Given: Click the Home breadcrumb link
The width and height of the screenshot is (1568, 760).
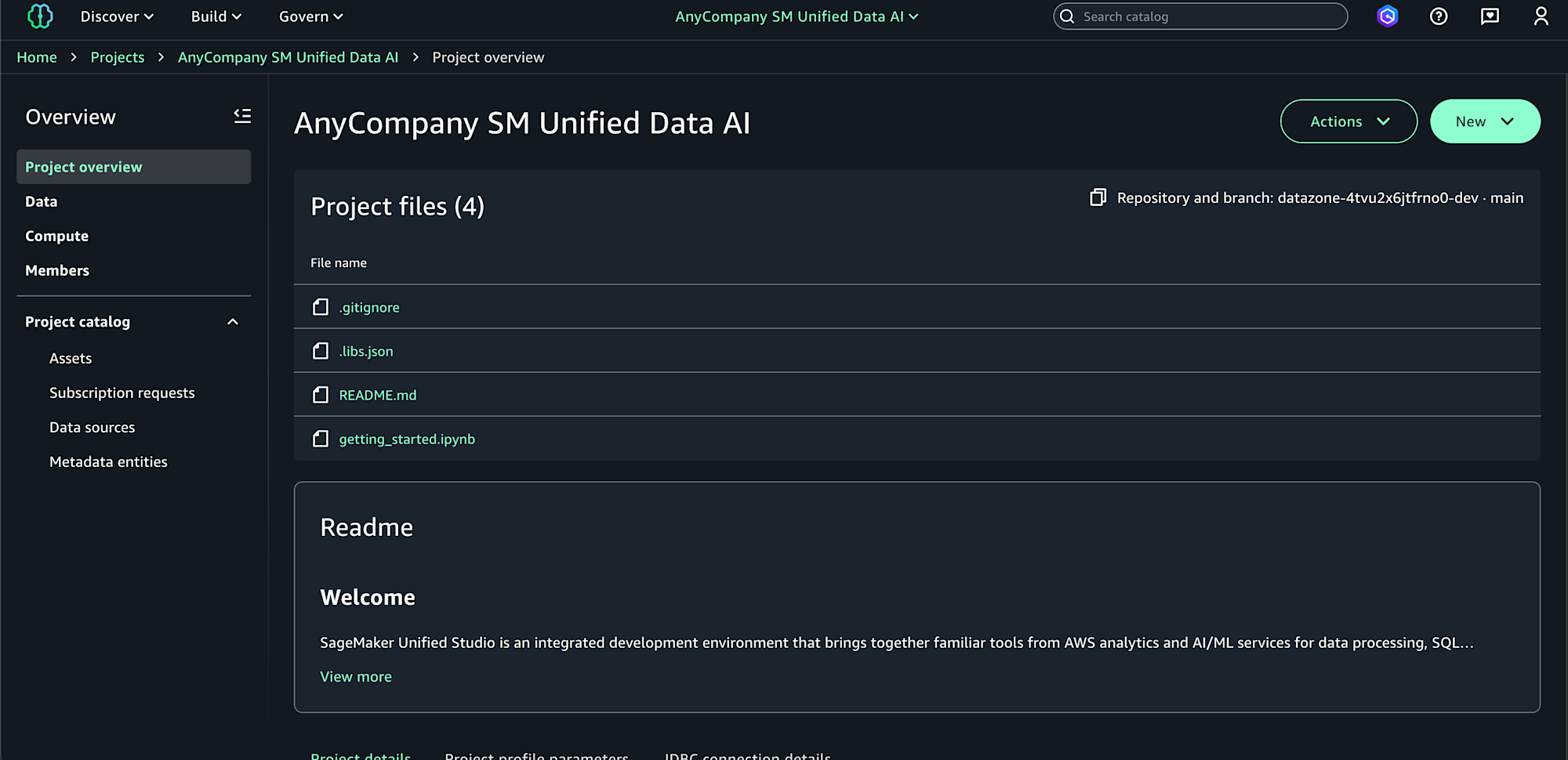Looking at the screenshot, I should click(x=37, y=57).
